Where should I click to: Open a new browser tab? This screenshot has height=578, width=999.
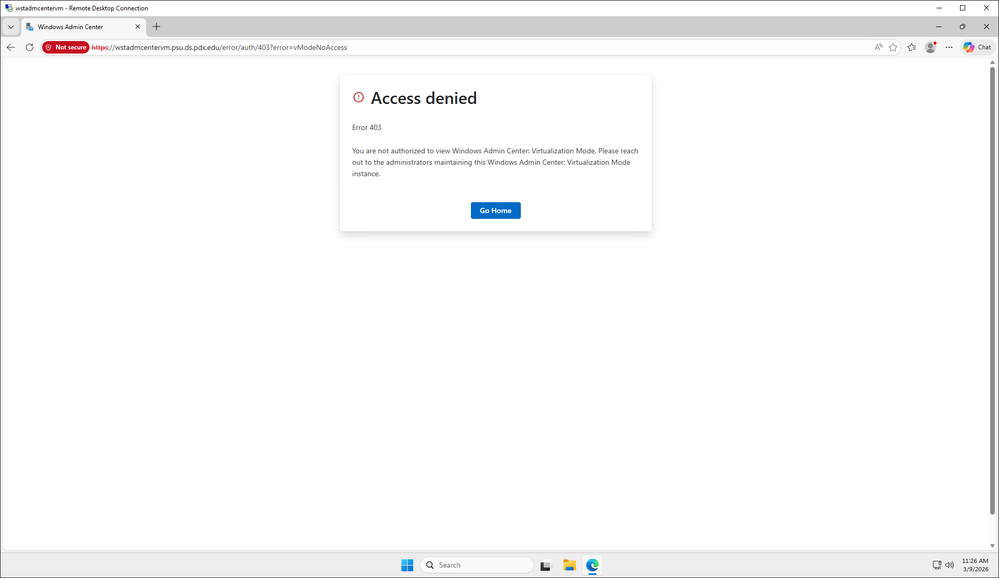pos(156,27)
